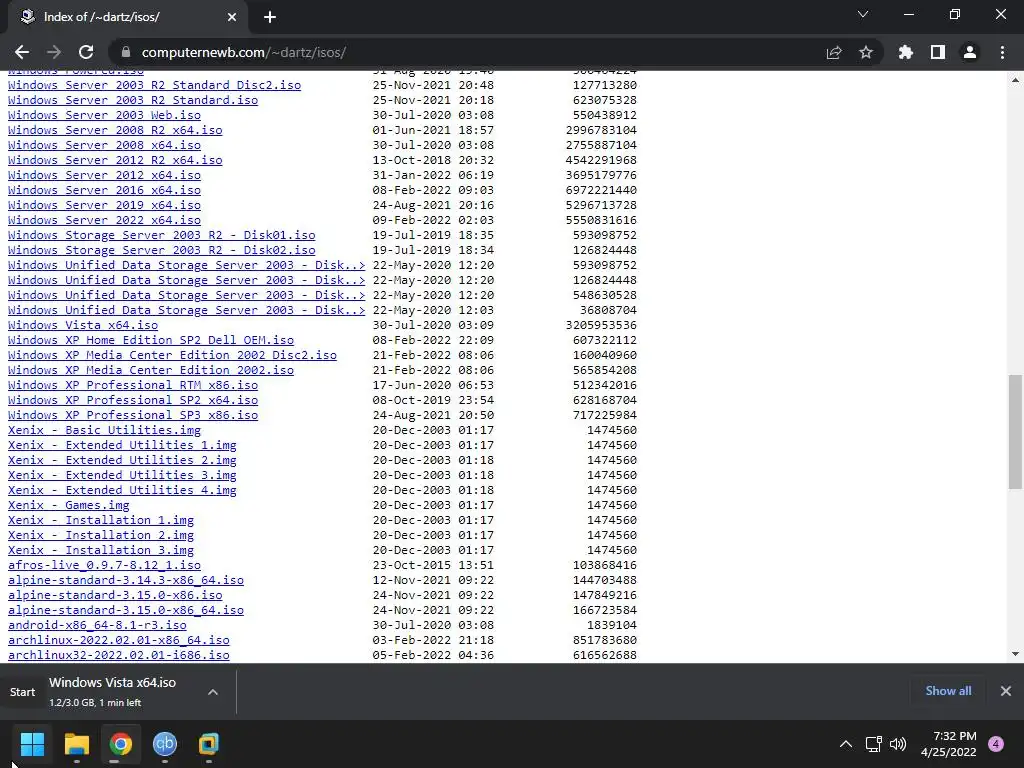Open Windows Server 2019 x64.iso link

tap(104, 205)
